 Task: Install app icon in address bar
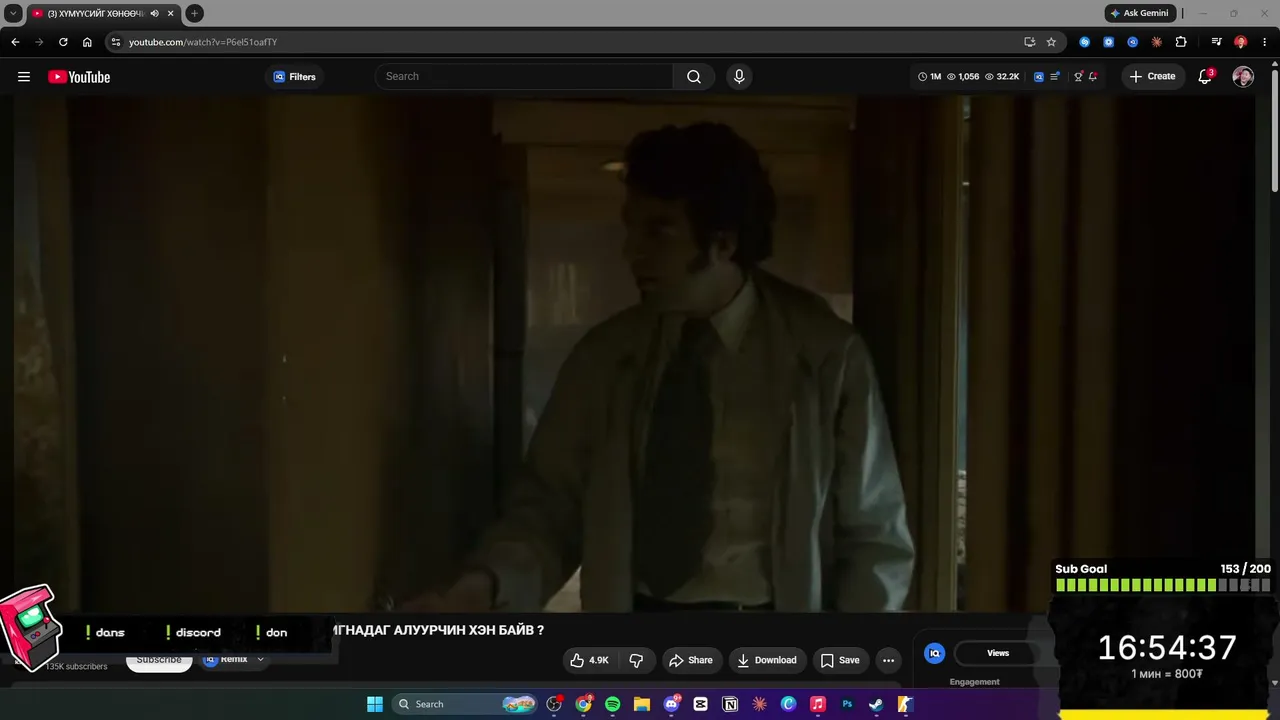tap(1029, 42)
